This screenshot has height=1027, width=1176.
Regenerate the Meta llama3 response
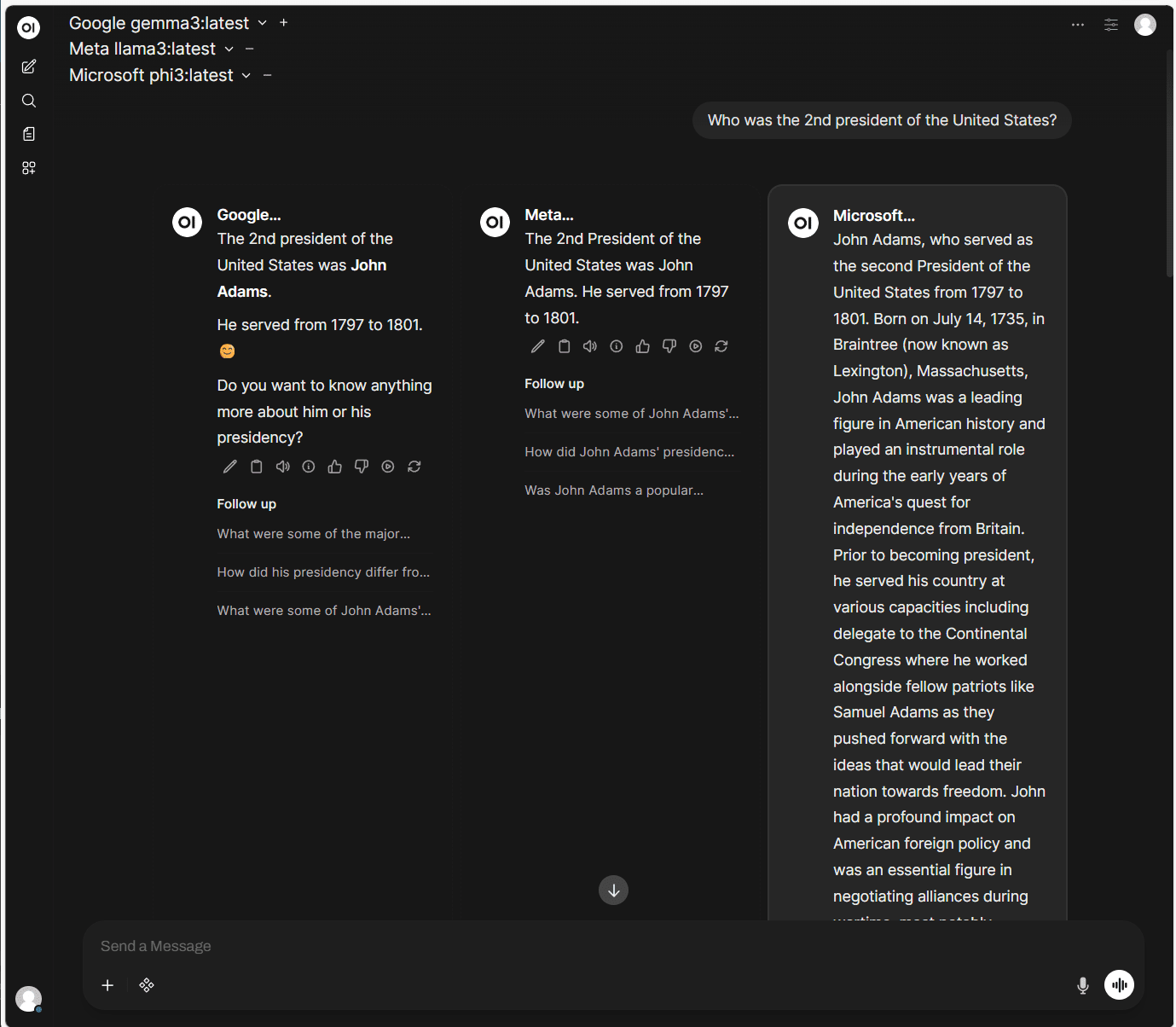tap(721, 346)
